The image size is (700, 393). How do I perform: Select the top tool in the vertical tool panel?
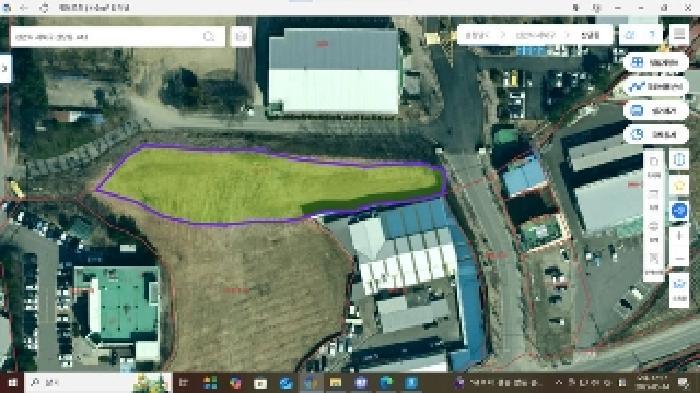(x=654, y=166)
